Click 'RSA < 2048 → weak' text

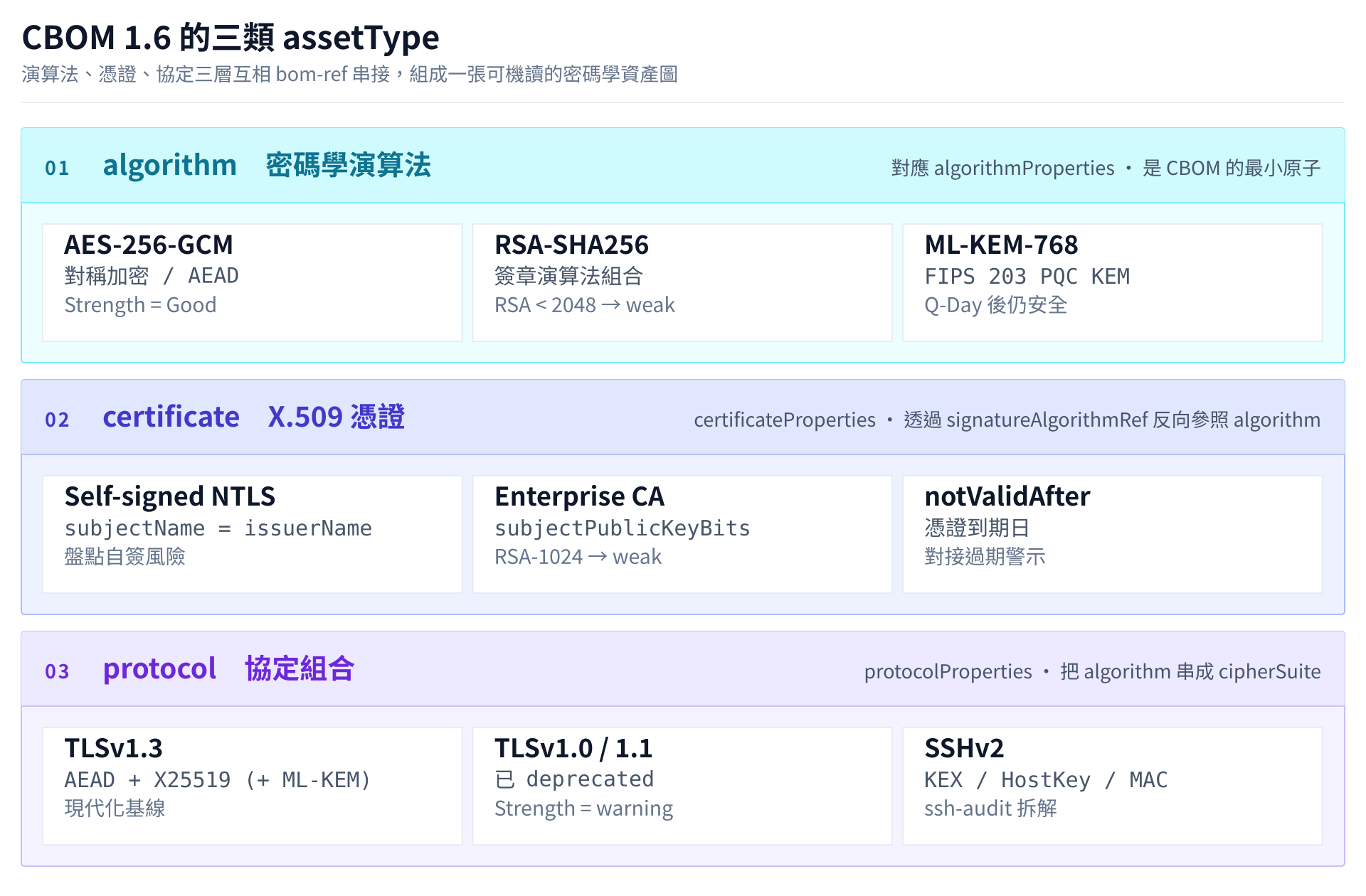[x=584, y=305]
